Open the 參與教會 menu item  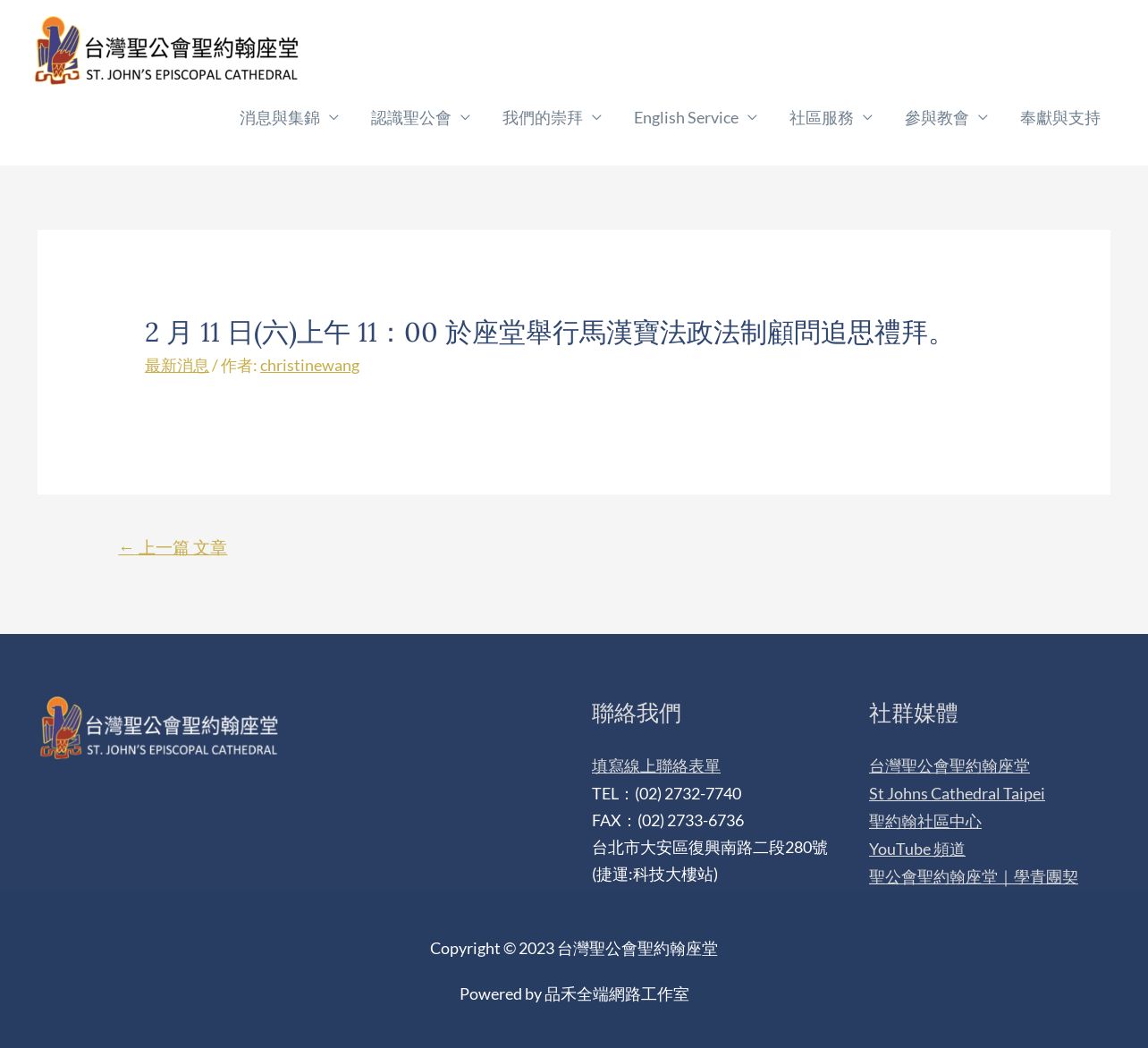coord(937,117)
